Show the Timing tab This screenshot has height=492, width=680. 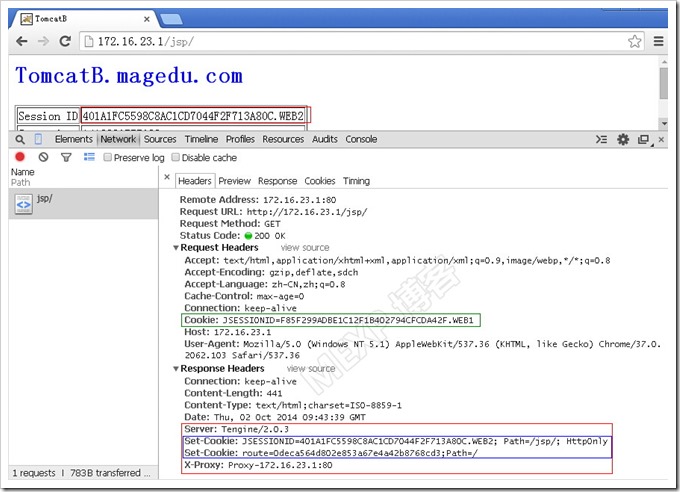point(356,181)
